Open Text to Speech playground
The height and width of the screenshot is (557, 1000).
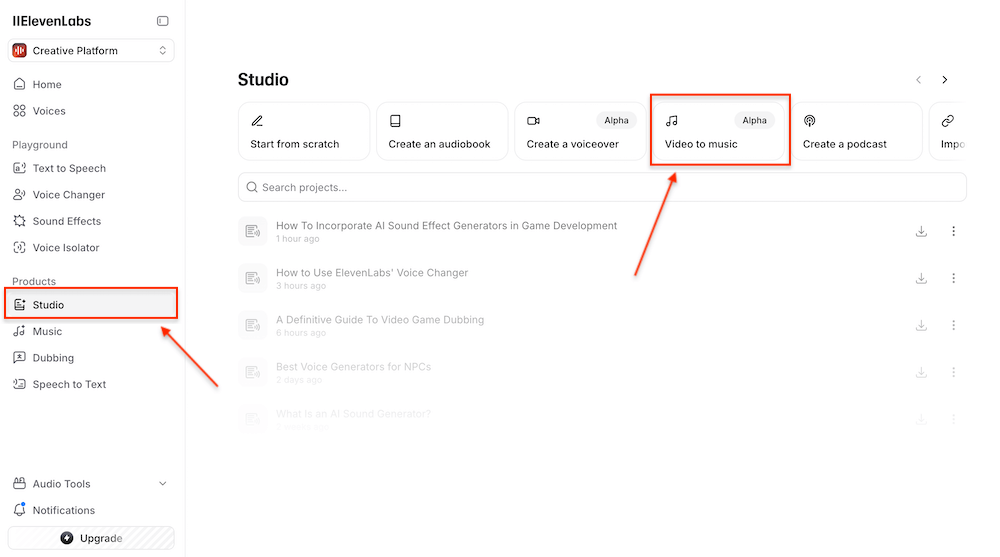[x=69, y=168]
